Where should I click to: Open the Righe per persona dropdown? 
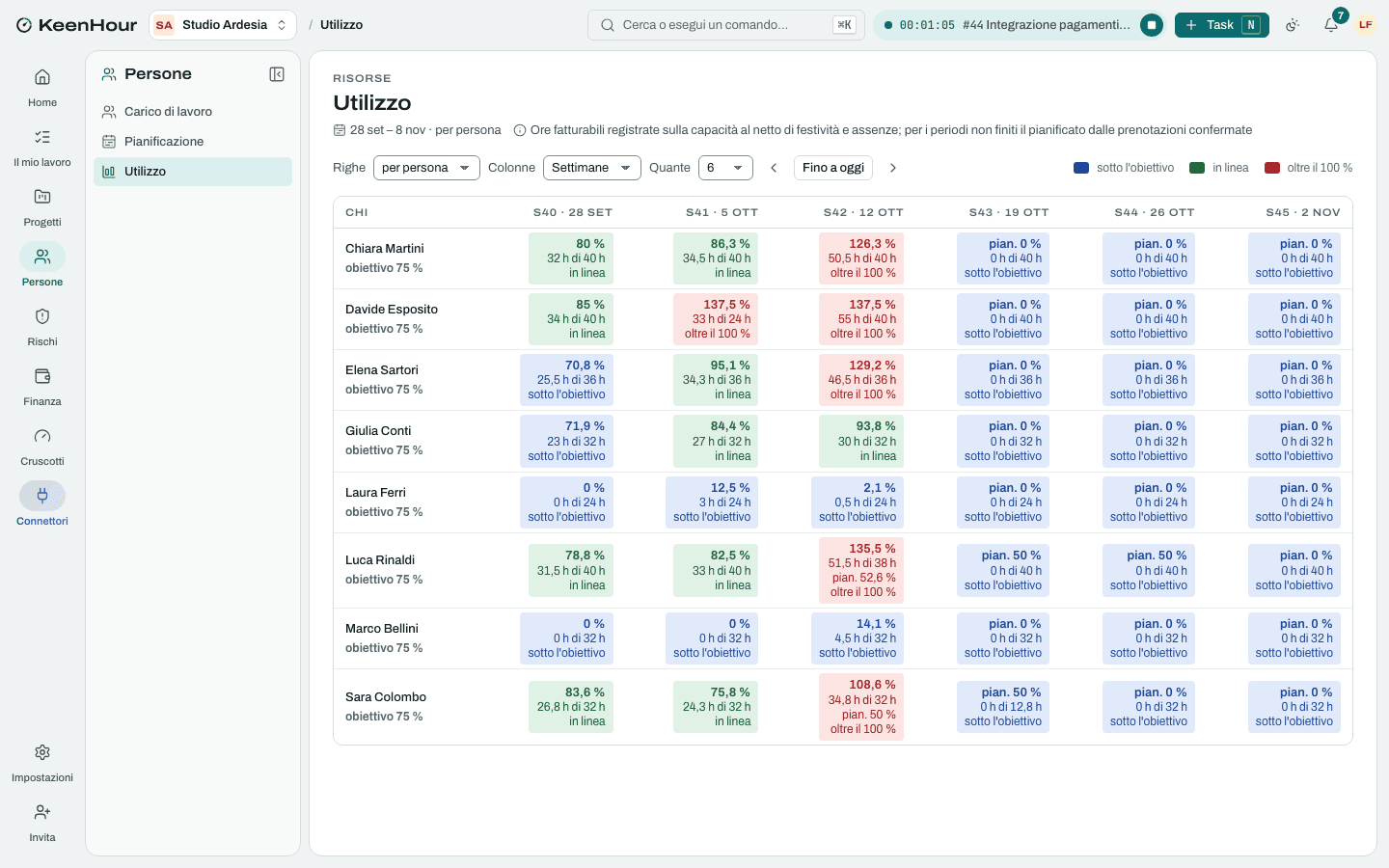(426, 168)
